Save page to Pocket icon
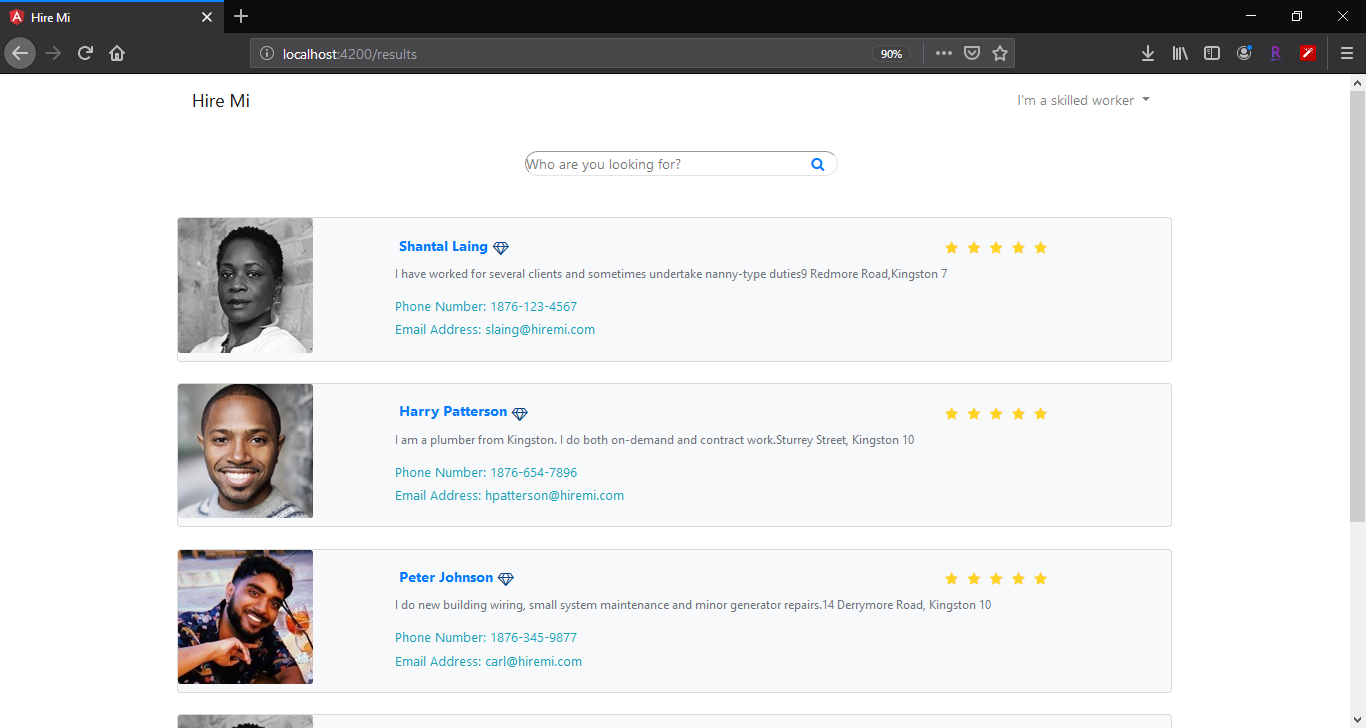The width and height of the screenshot is (1366, 728). click(971, 53)
